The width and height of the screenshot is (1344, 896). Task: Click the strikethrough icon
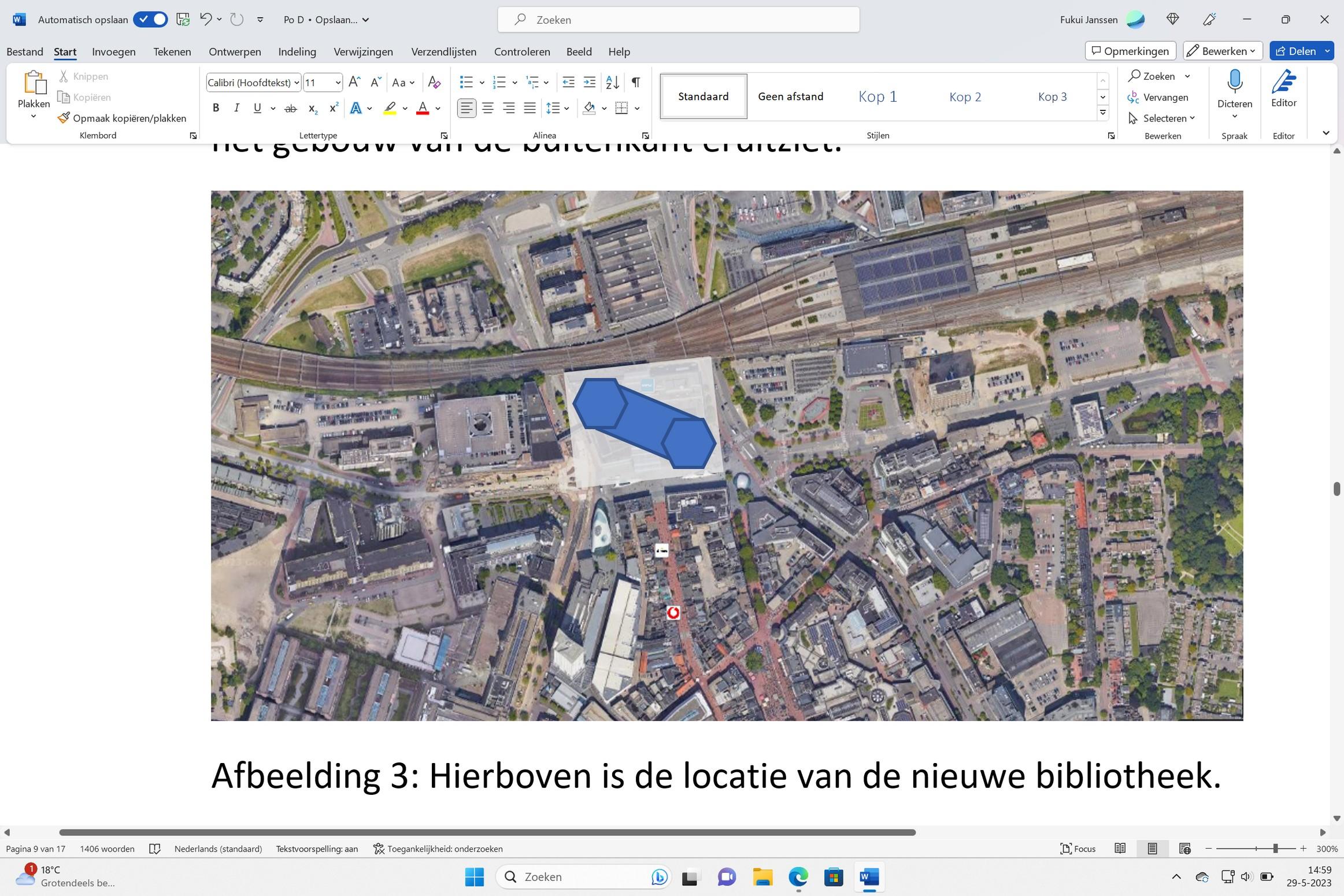pyautogui.click(x=291, y=108)
